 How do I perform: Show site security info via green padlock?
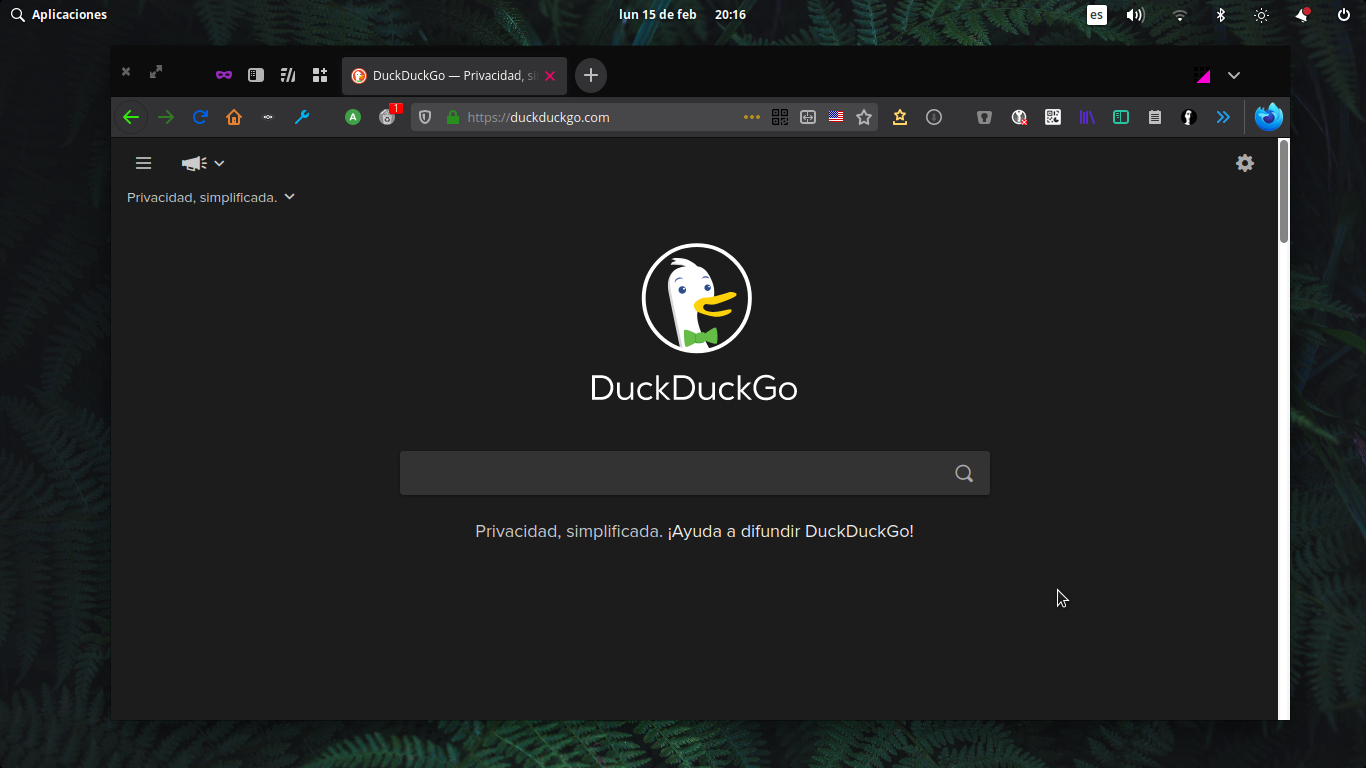[x=453, y=117]
